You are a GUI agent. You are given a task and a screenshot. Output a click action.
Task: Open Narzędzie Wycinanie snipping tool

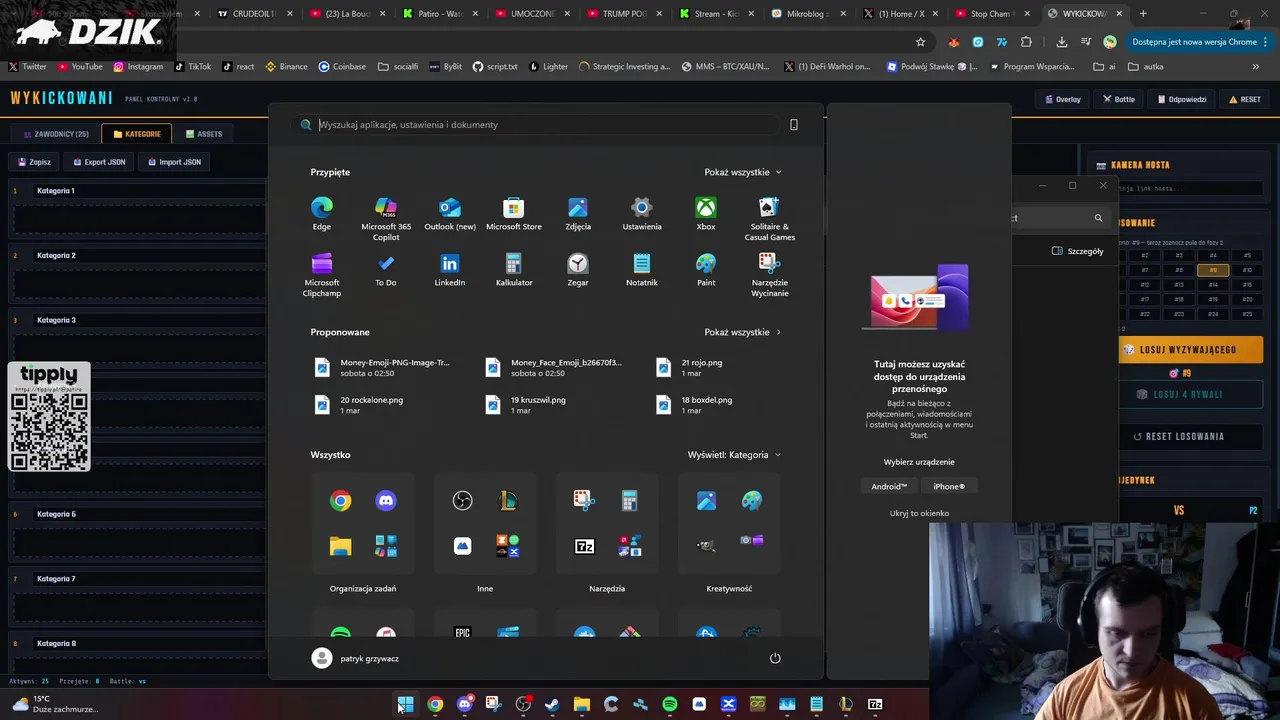click(x=770, y=274)
